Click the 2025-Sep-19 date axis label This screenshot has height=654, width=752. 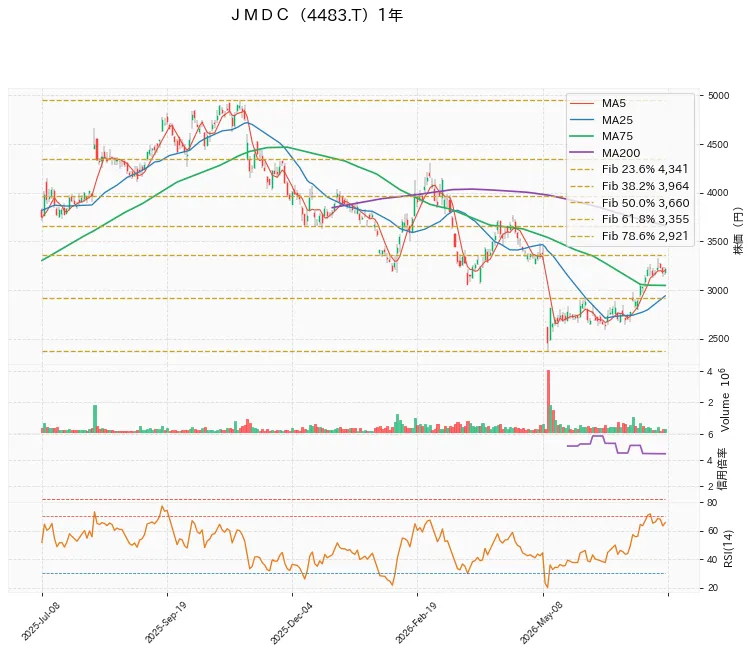coord(165,621)
